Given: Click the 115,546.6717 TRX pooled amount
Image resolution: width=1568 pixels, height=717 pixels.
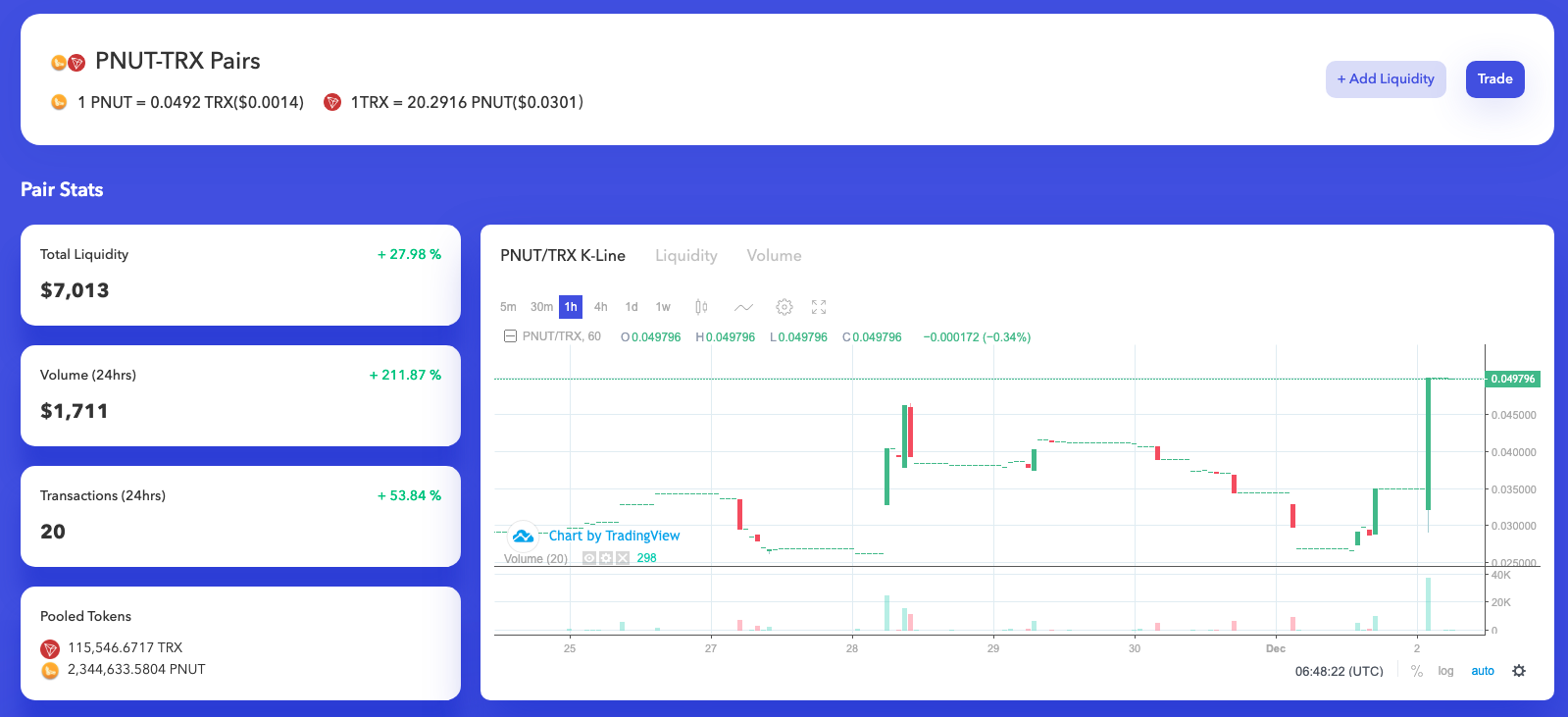Looking at the screenshot, I should pyautogui.click(x=125, y=647).
